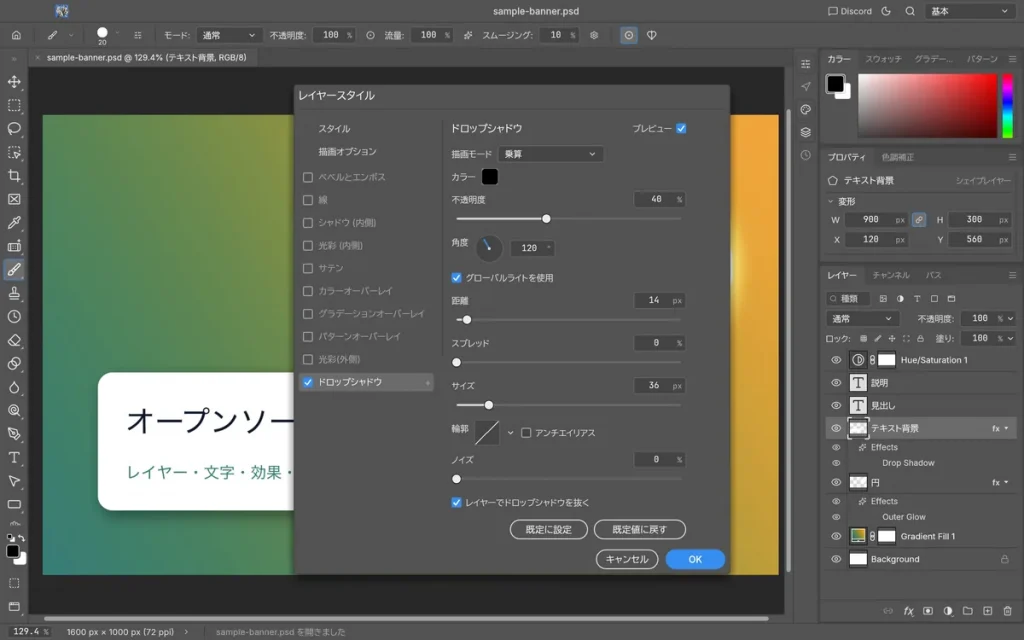
Task: Switch to パターン tab
Action: point(982,59)
